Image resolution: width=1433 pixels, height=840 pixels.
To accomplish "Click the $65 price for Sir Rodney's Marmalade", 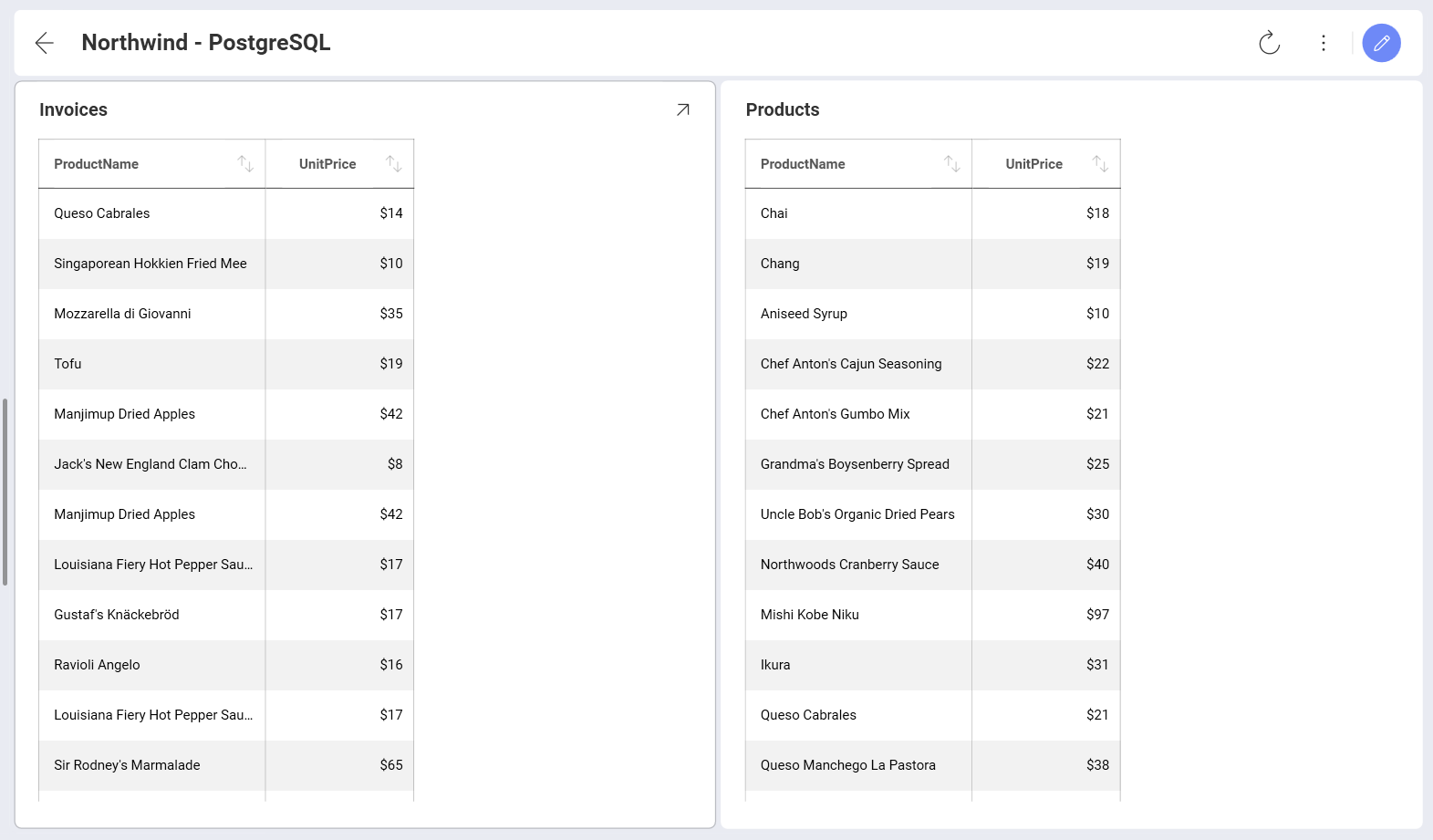I will 391,765.
